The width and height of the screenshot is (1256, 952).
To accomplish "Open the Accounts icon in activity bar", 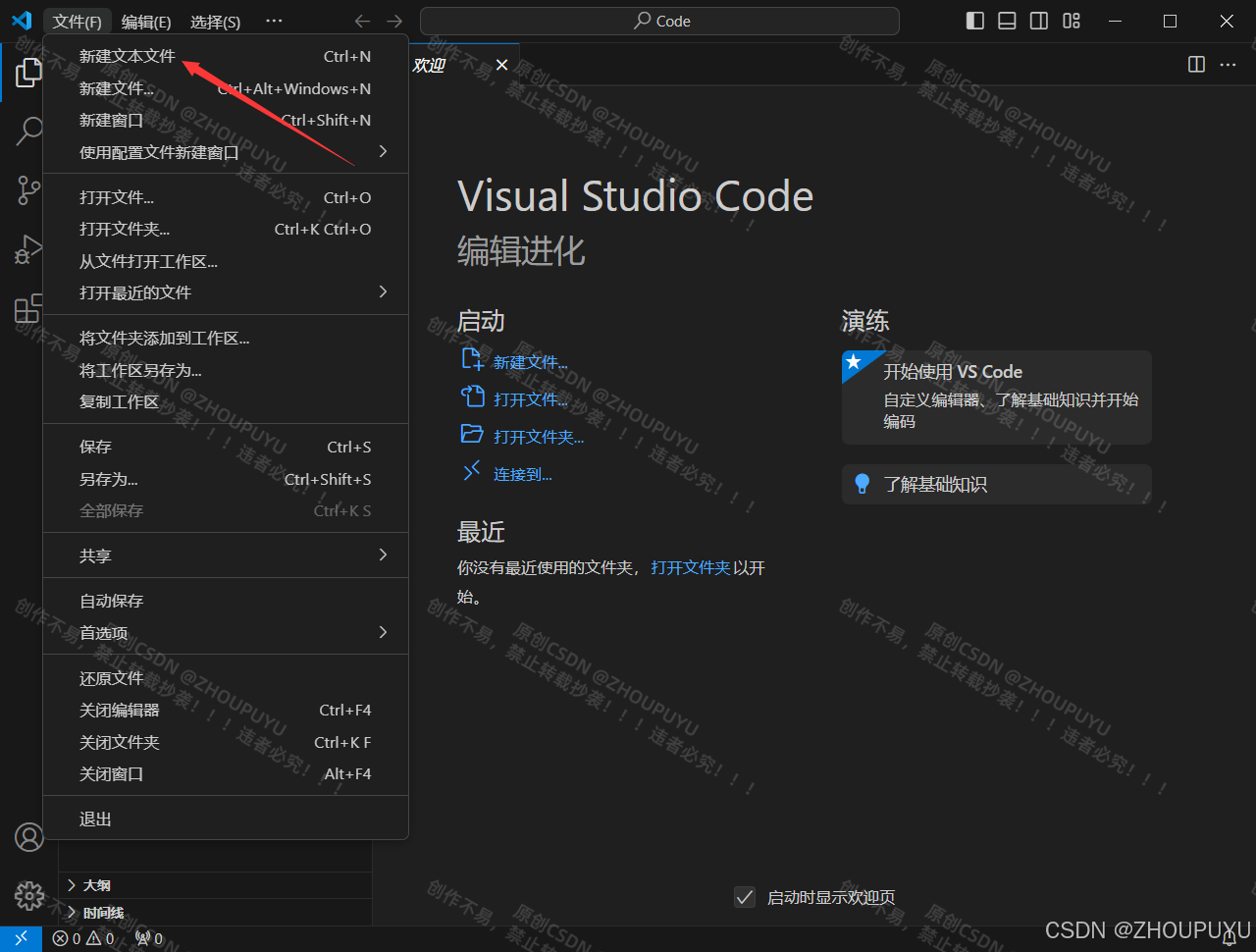I will 29,837.
